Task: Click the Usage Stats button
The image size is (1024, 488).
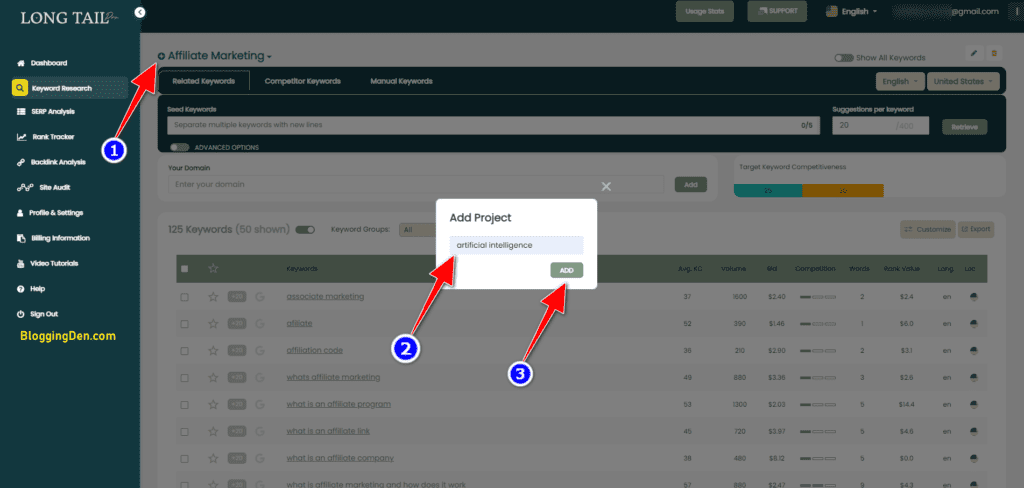Action: [705, 12]
